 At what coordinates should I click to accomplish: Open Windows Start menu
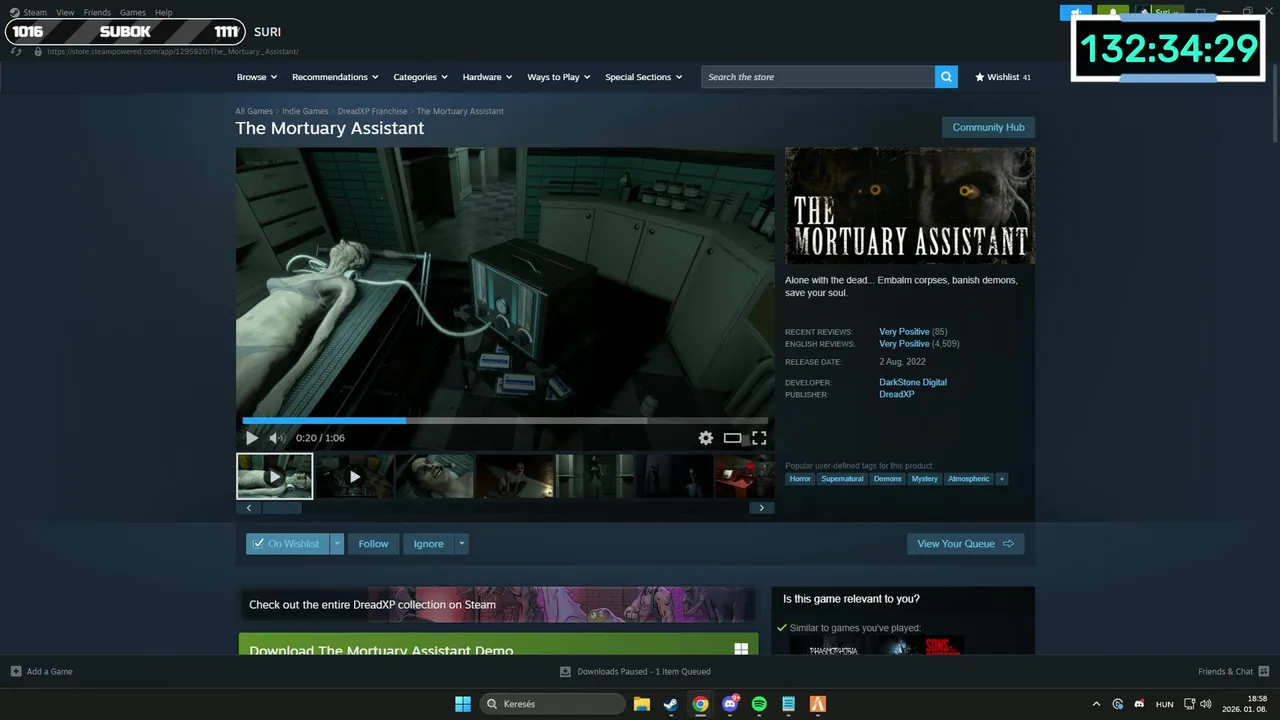pyautogui.click(x=463, y=704)
